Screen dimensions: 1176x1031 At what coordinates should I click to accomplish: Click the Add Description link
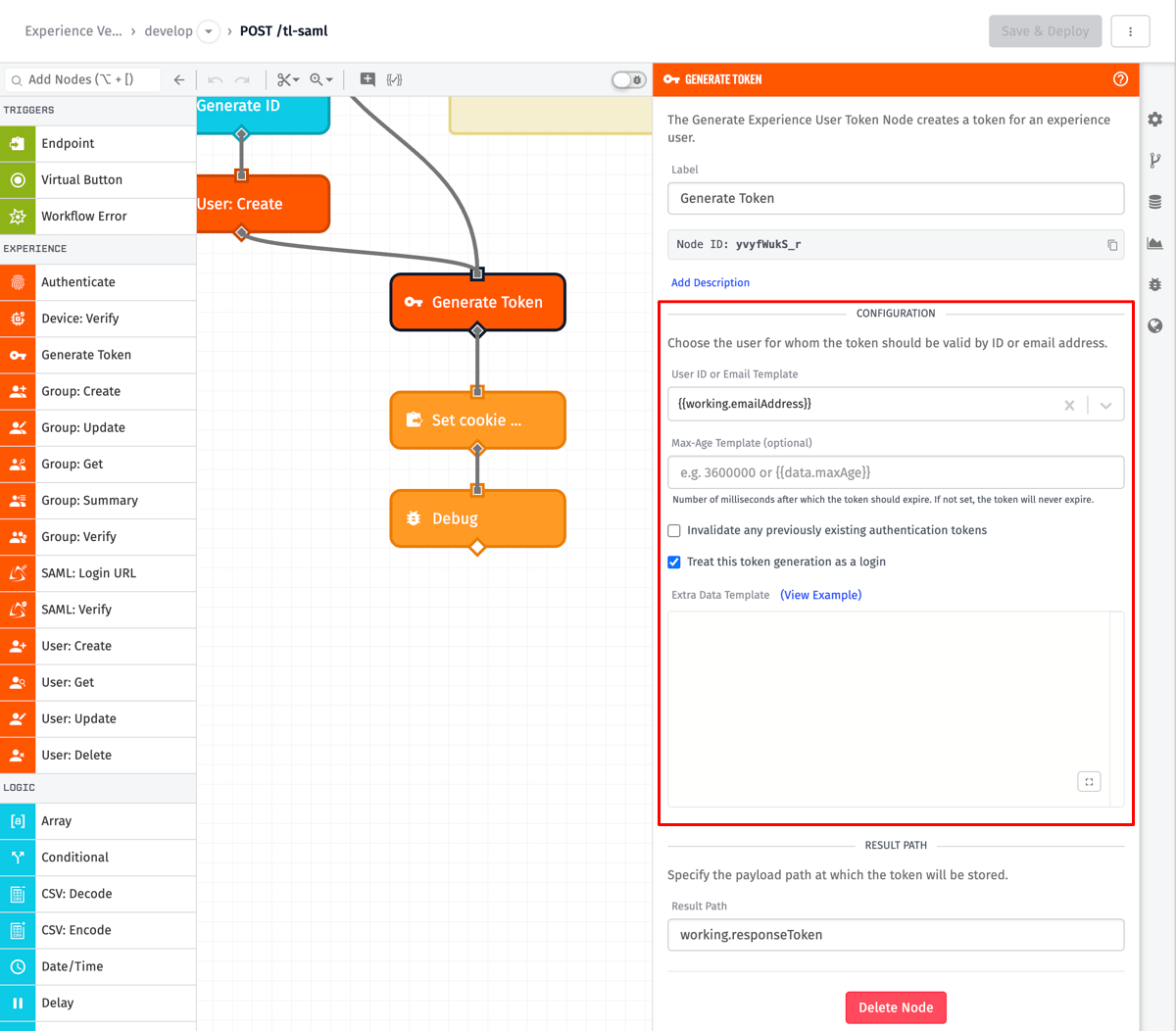click(710, 282)
